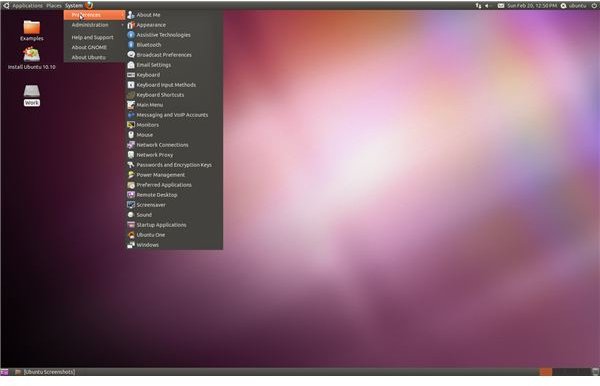600x386 pixels.
Task: Open the Sound preferences icon
Action: click(131, 215)
